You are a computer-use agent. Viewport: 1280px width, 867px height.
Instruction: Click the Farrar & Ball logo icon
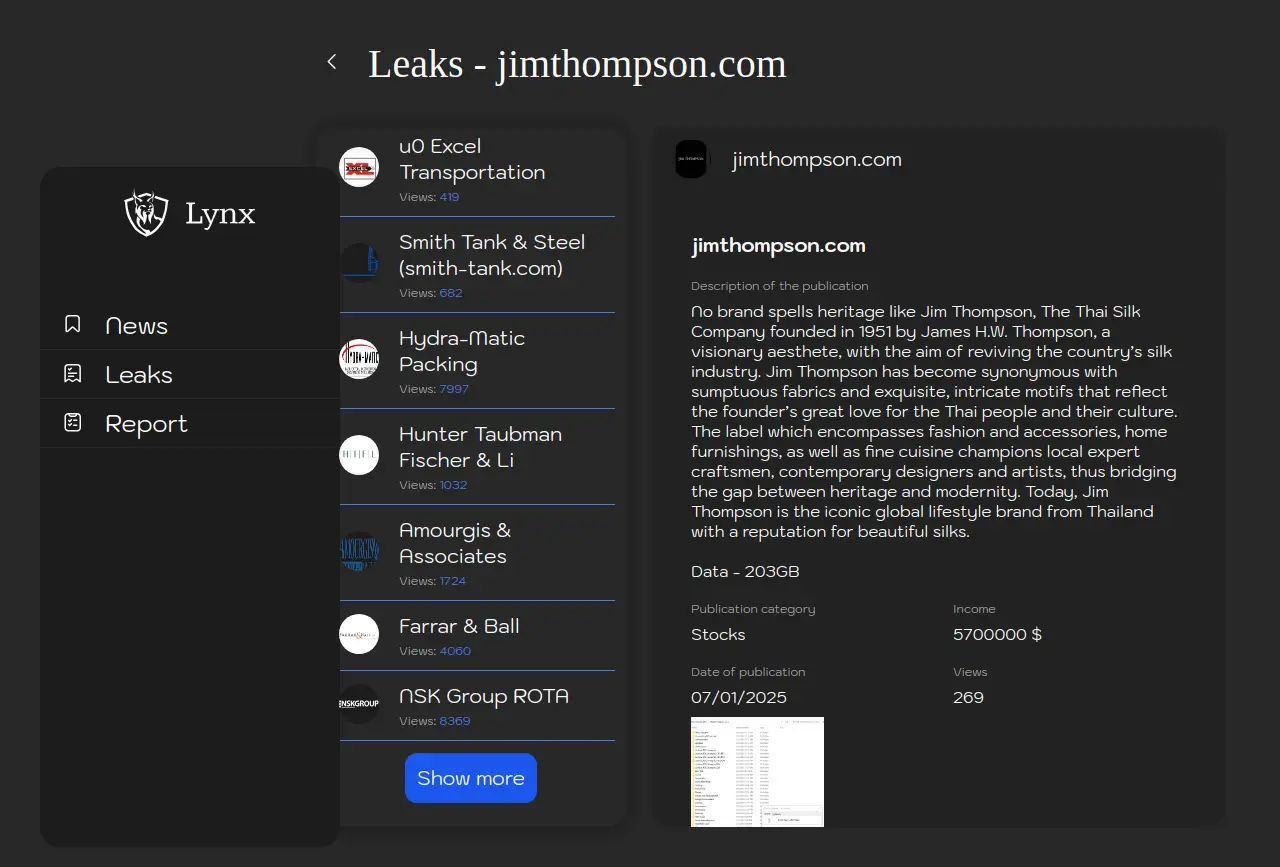pyautogui.click(x=359, y=634)
